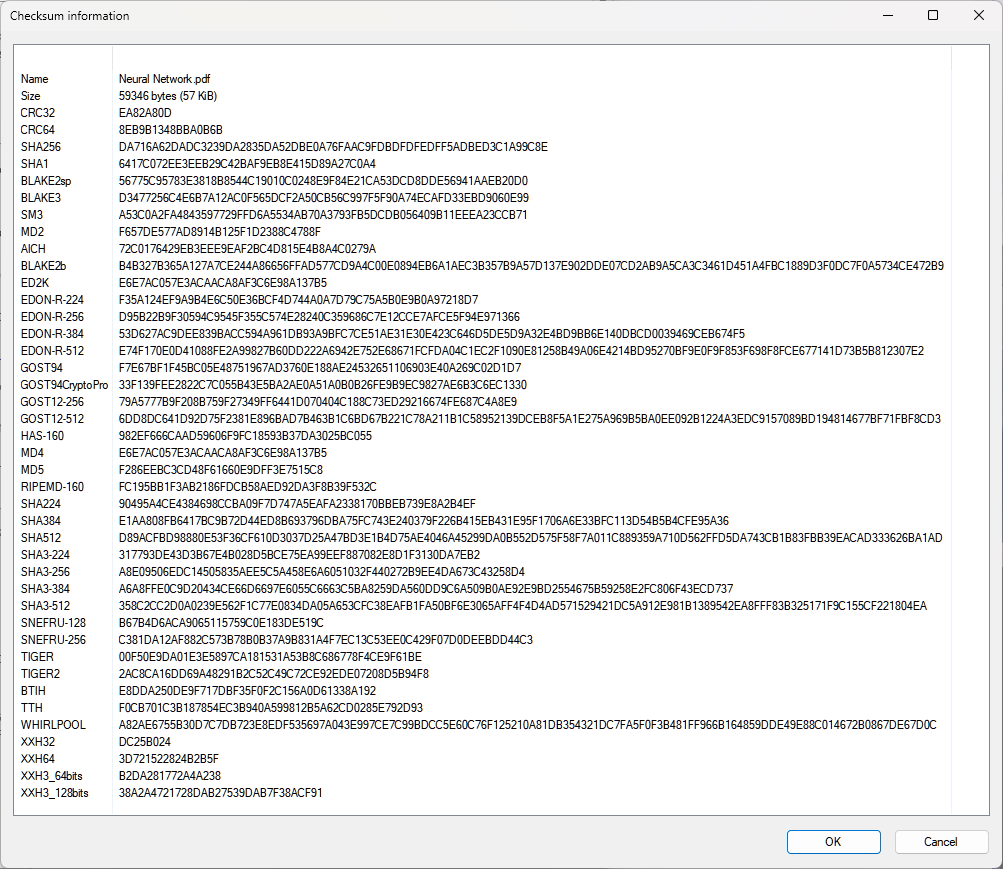Select the BTIH hash value
This screenshot has width=1003, height=869.
coord(247,691)
